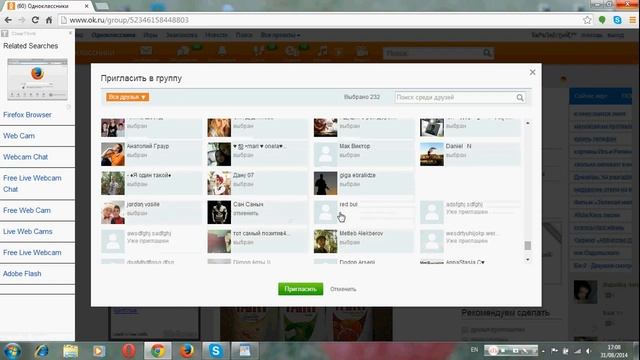Open Adobe Flash related search link
This screenshot has width=640, height=360.
[x=22, y=273]
